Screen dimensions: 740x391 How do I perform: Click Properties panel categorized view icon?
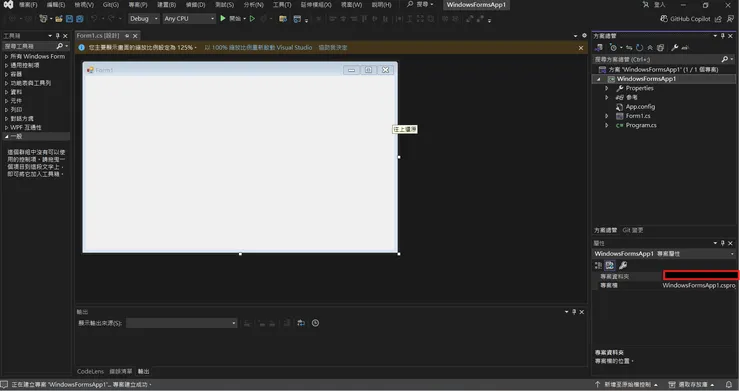pos(598,265)
